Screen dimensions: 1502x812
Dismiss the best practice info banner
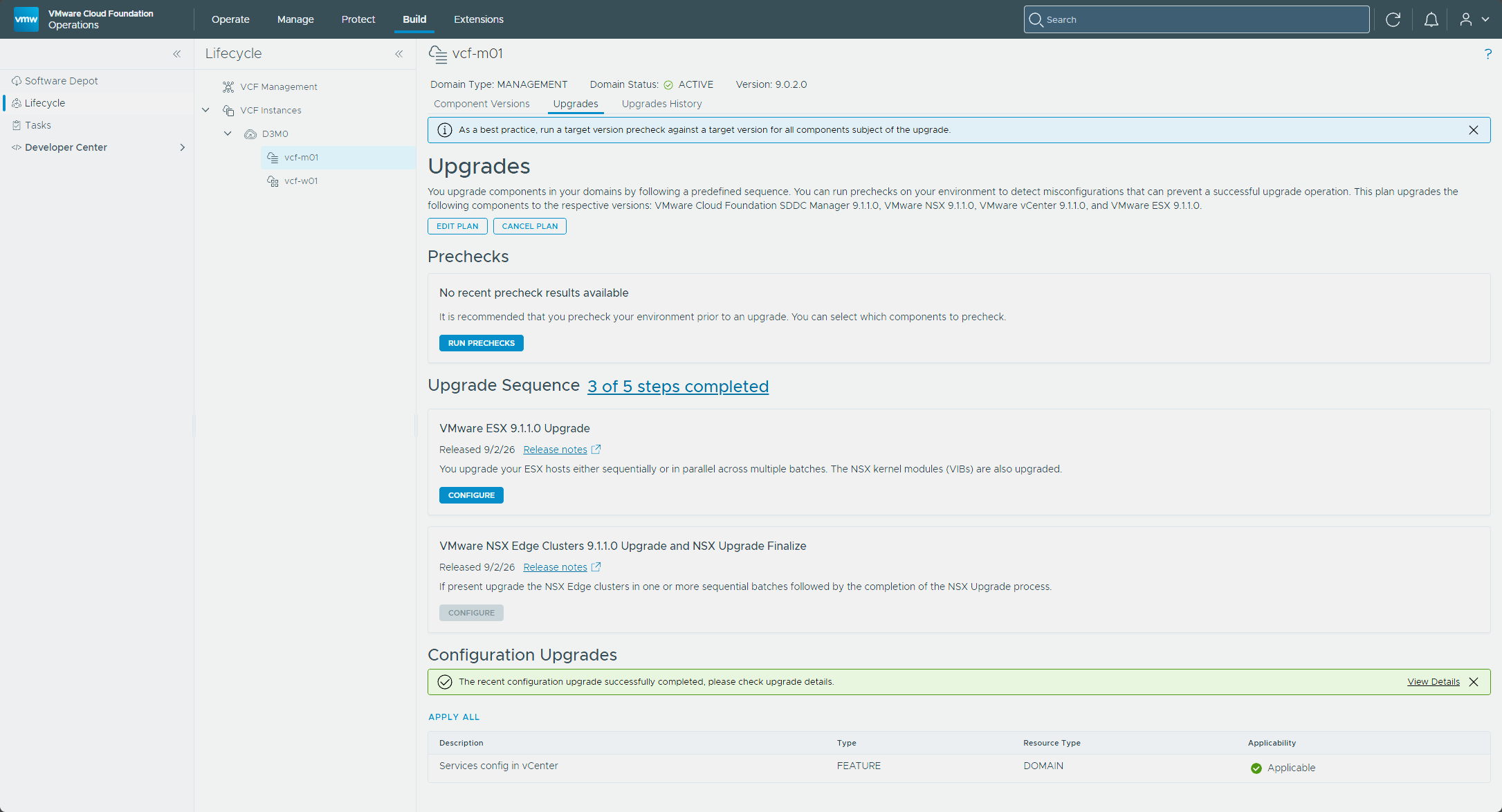(1474, 130)
